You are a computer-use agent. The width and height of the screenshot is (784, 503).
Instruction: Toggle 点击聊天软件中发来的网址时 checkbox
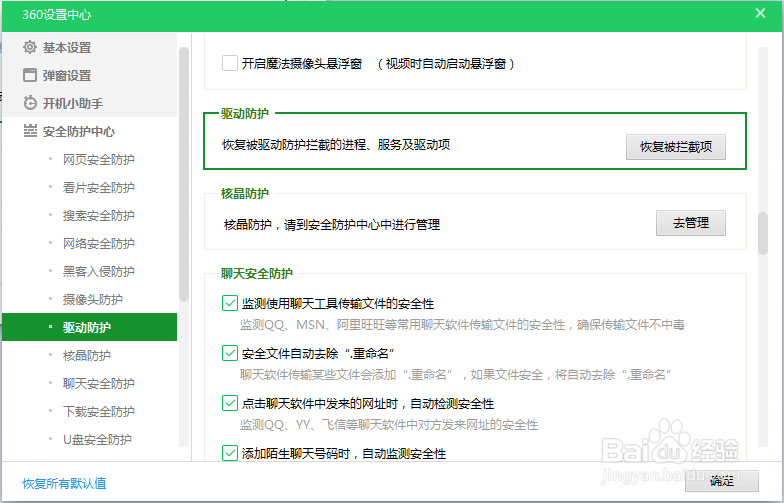(x=230, y=403)
